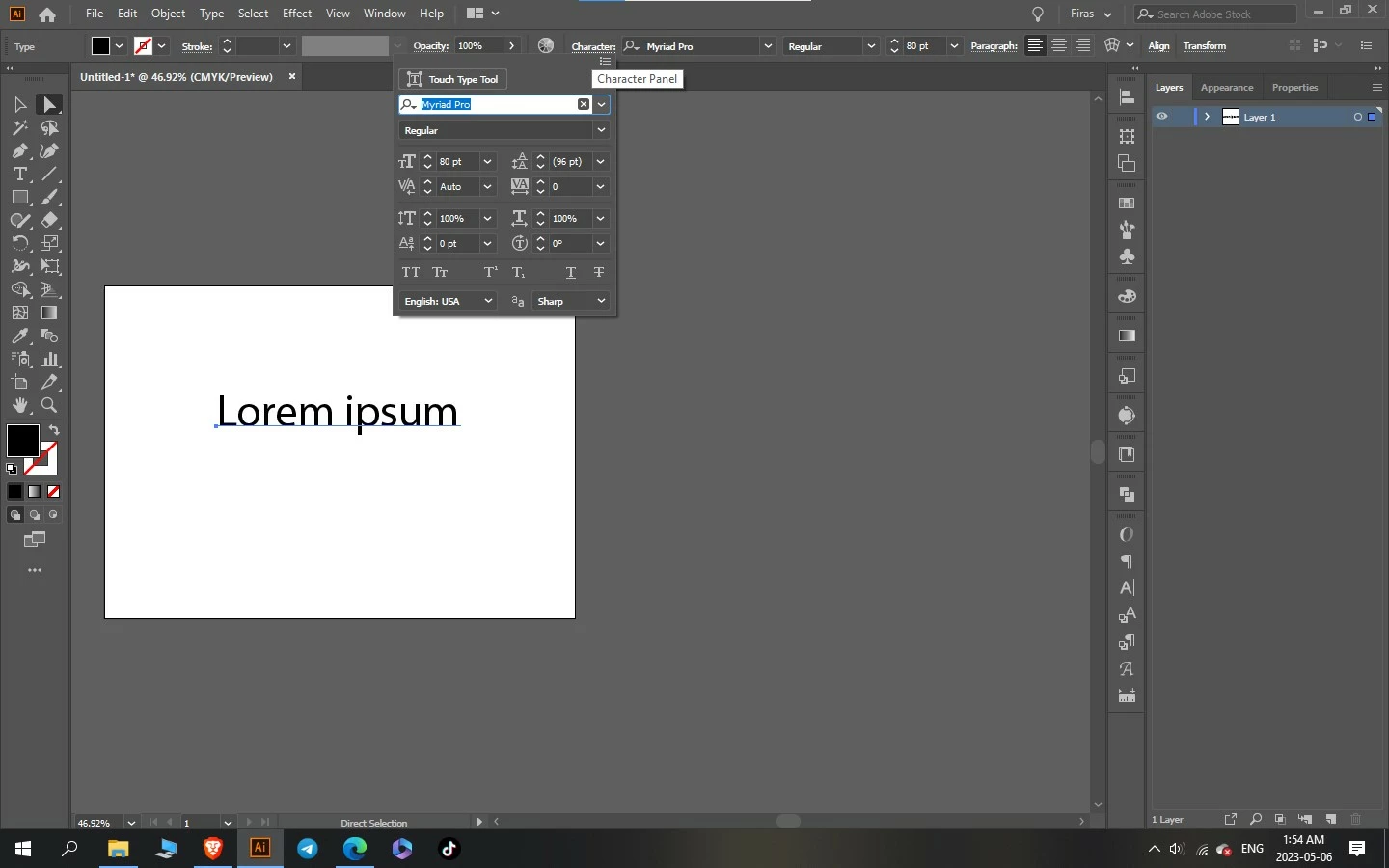Click the black Fill color box in toolbox
The width and height of the screenshot is (1389, 868).
pyautogui.click(x=23, y=441)
